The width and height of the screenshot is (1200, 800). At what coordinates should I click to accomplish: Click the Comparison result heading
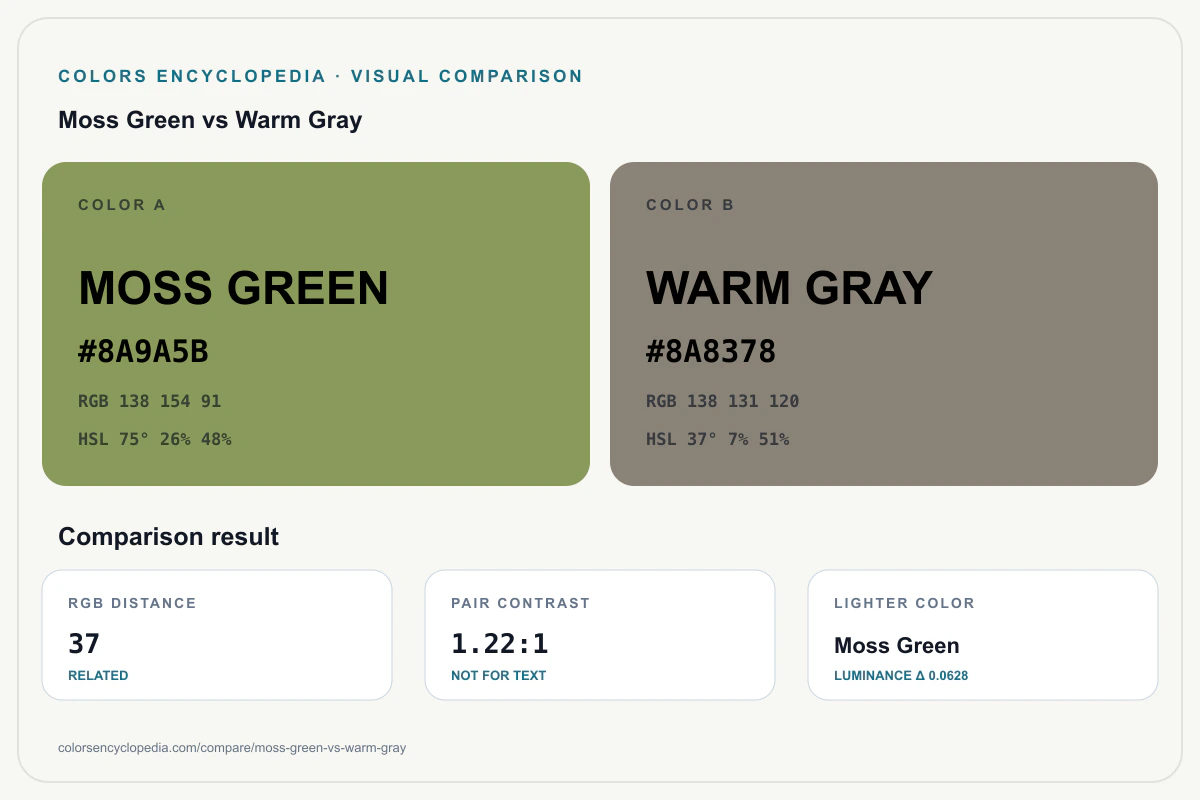click(x=169, y=537)
